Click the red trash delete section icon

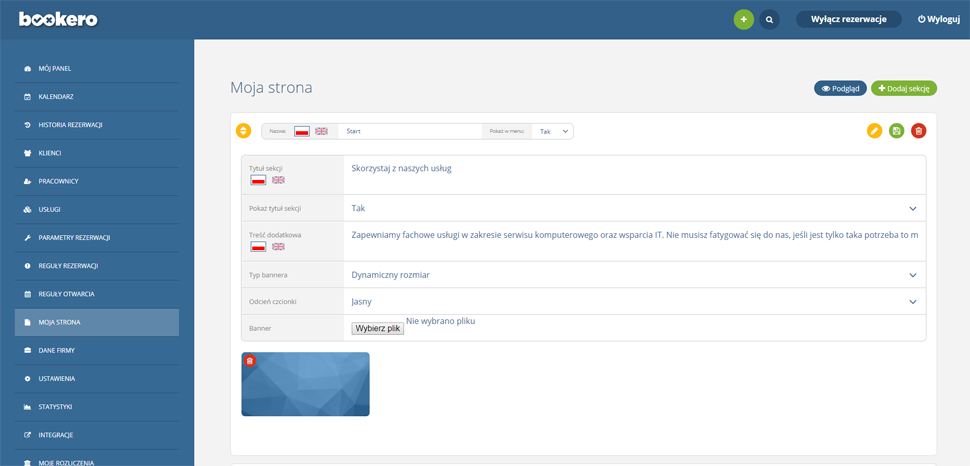919,131
